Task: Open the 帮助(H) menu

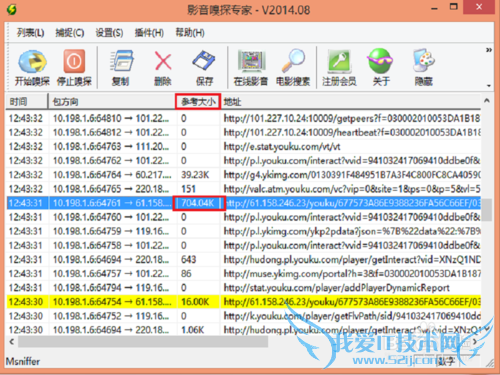Action: (190, 33)
